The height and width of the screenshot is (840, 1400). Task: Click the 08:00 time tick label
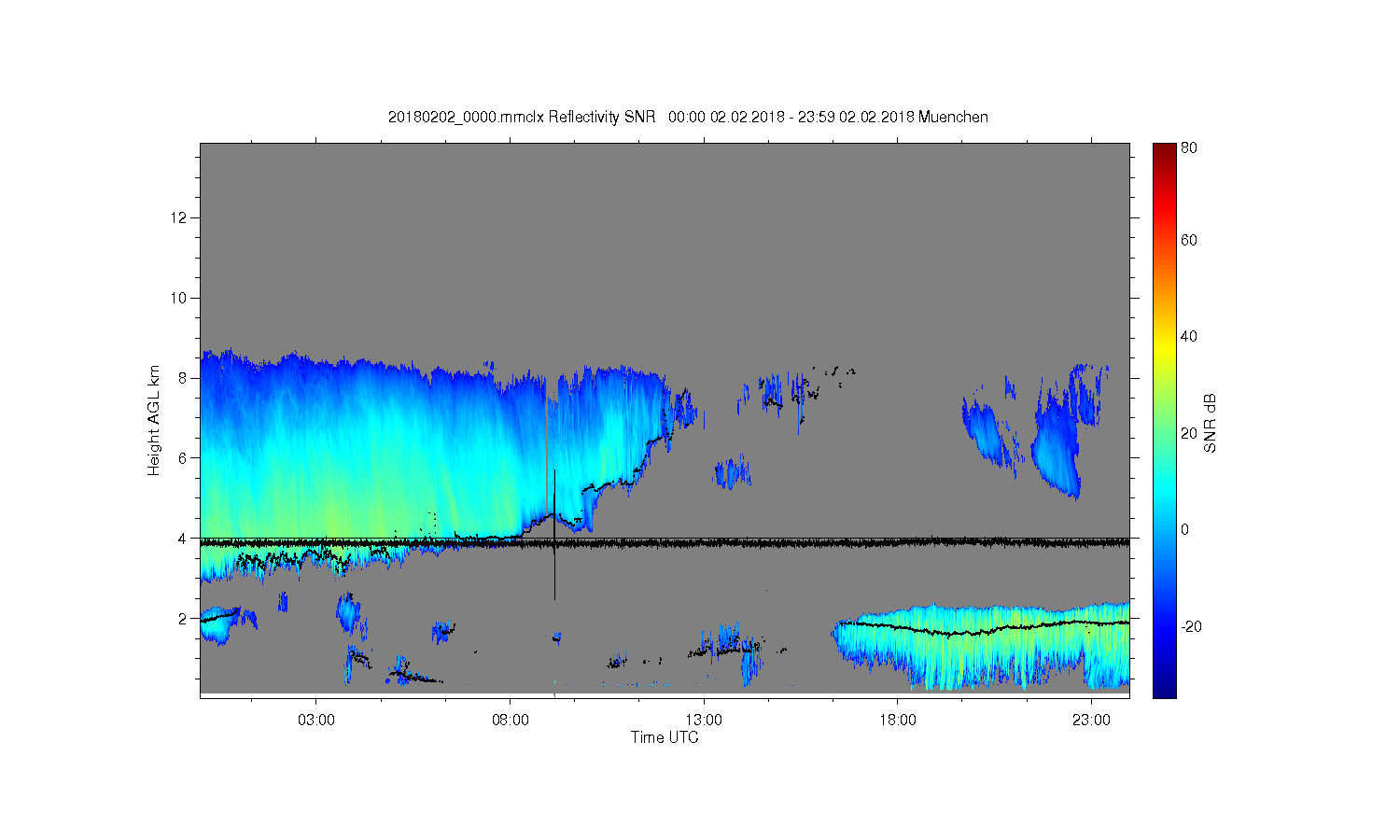(511, 720)
